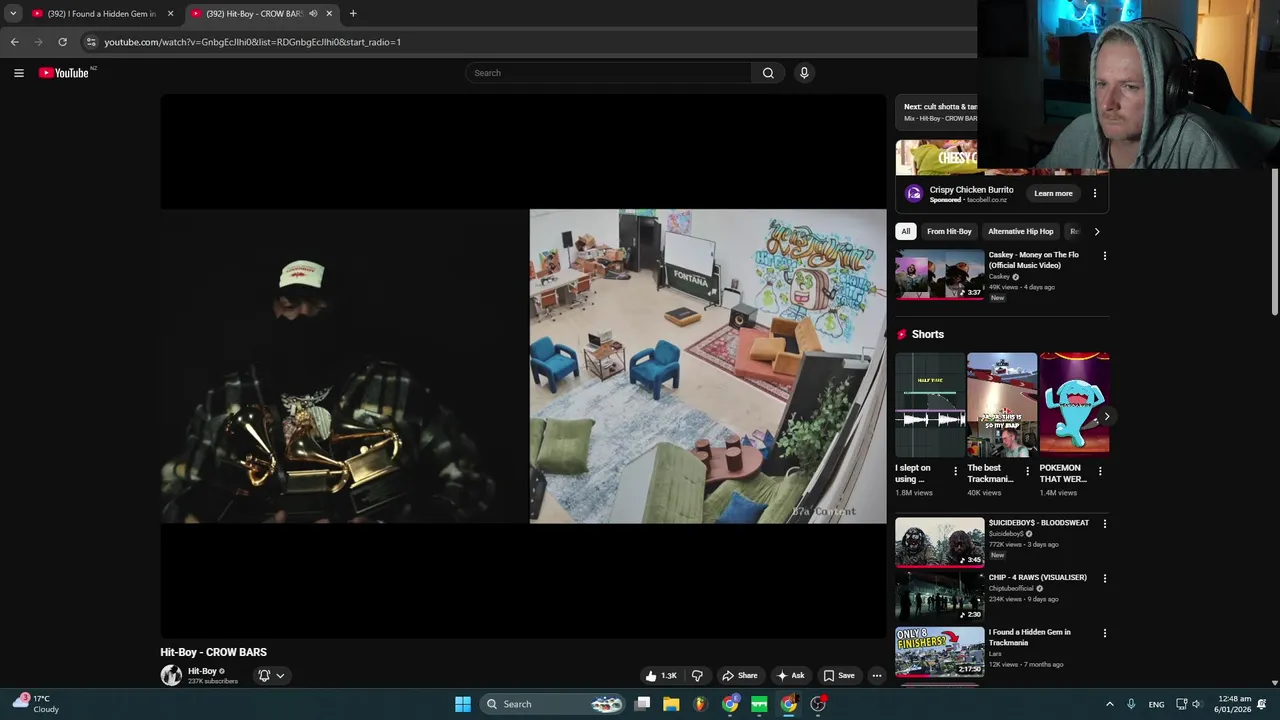Open the POKEMON short thumbnail
This screenshot has height=720, width=1280.
(x=1074, y=404)
